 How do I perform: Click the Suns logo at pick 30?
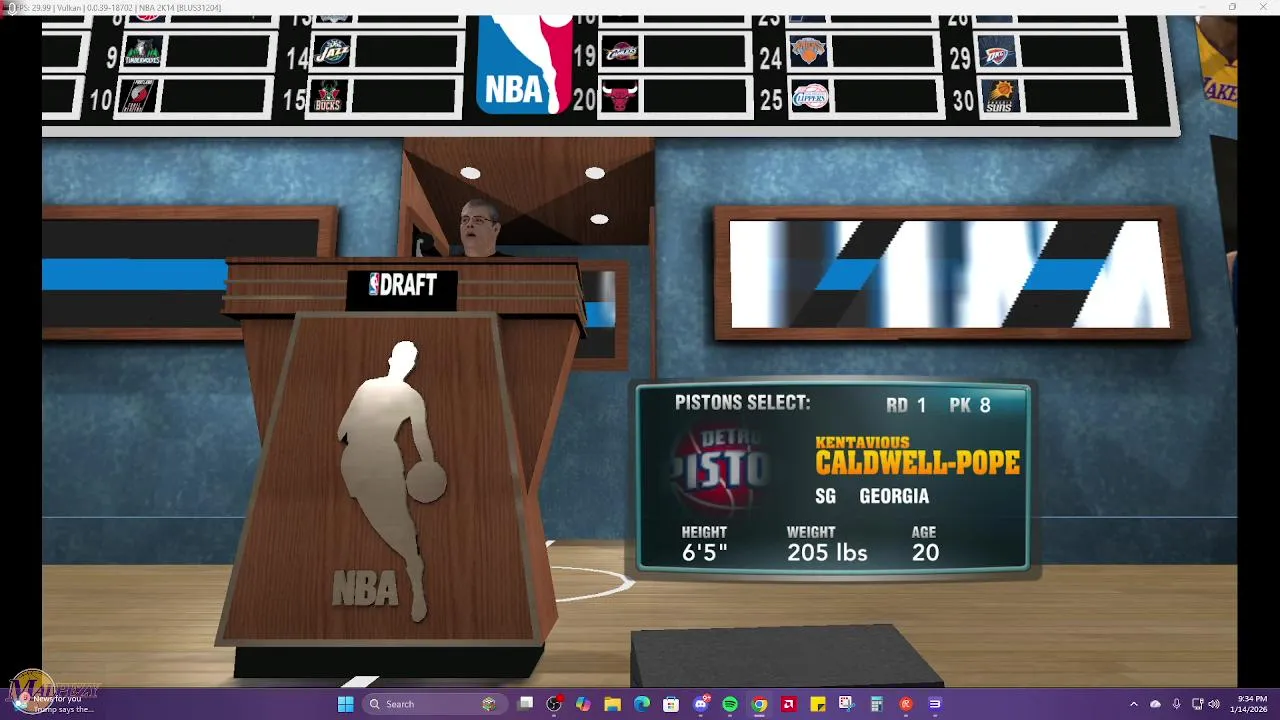(1001, 96)
